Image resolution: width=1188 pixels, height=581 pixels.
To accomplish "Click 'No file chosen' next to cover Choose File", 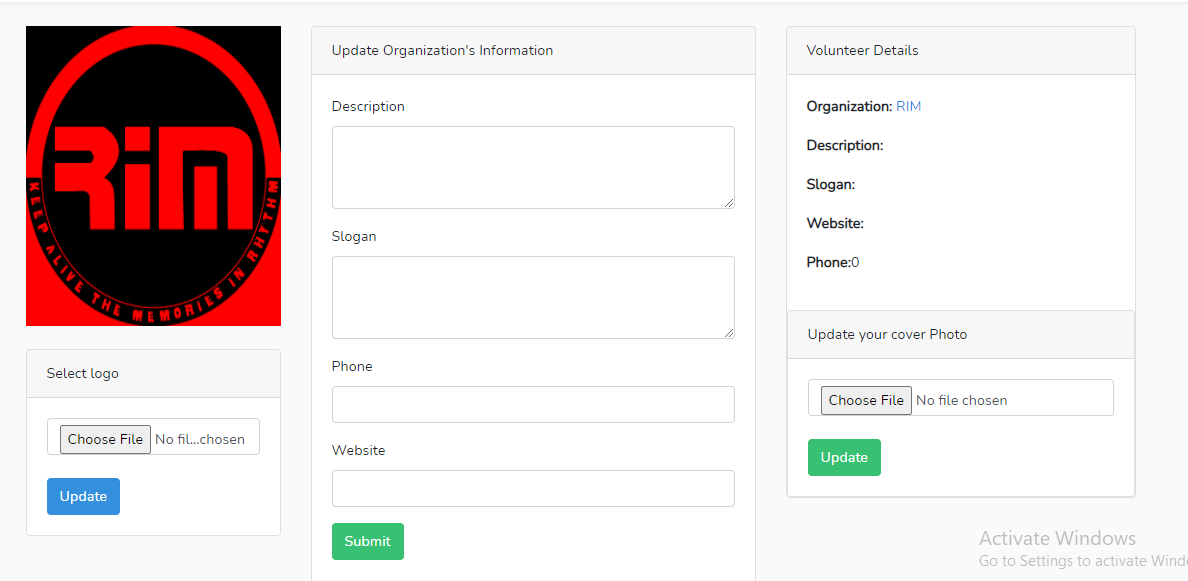I will pos(962,399).
